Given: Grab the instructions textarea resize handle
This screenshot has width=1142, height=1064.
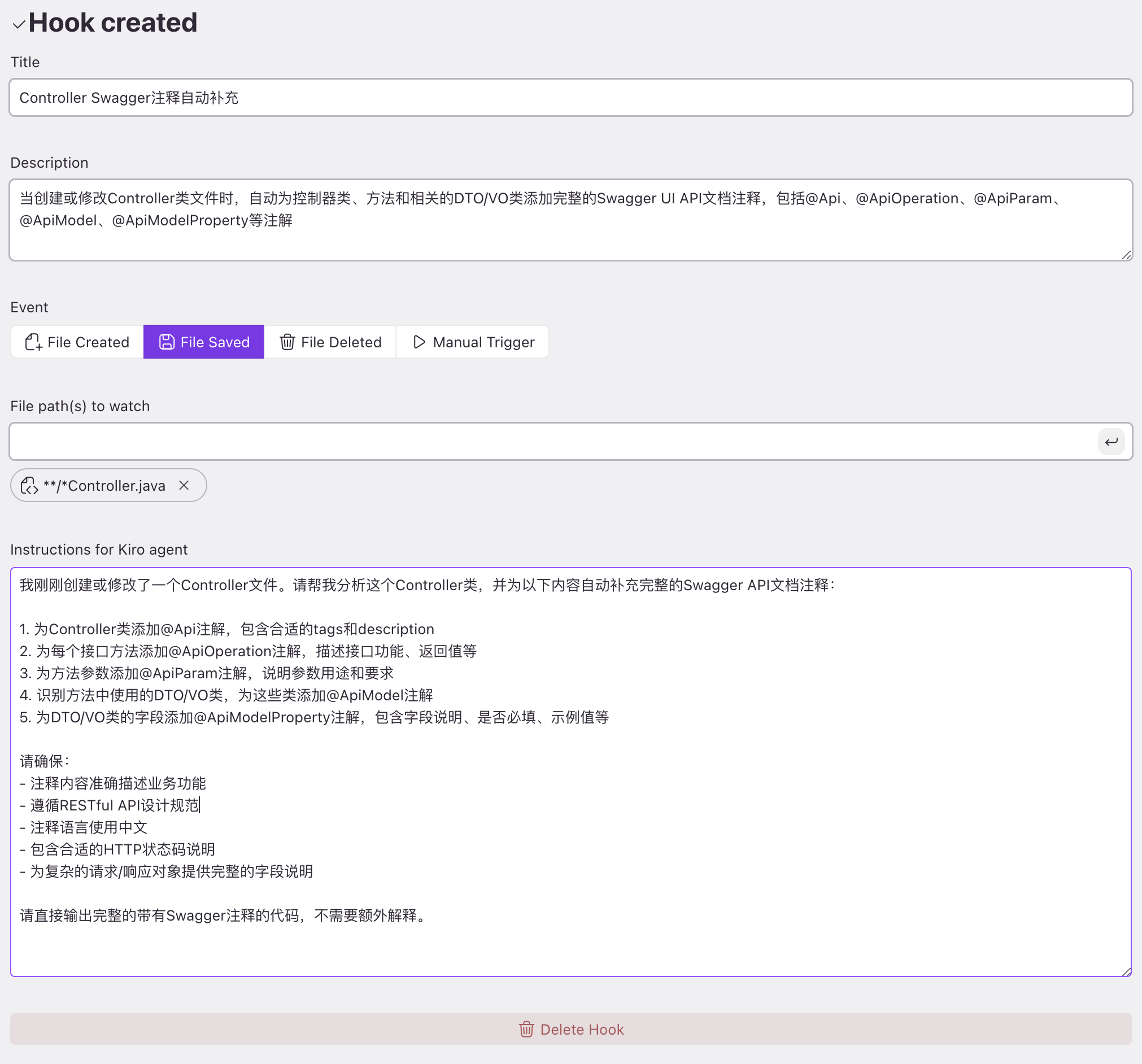Looking at the screenshot, I should point(1127,971).
